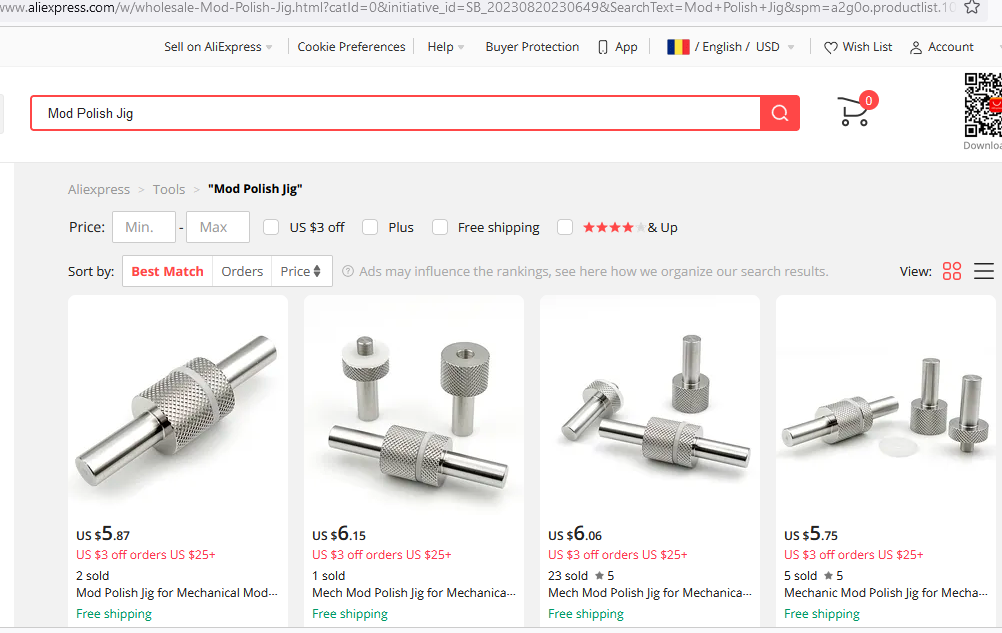This screenshot has width=1002, height=633.
Task: Check the Free shipping filter
Action: tap(440, 227)
